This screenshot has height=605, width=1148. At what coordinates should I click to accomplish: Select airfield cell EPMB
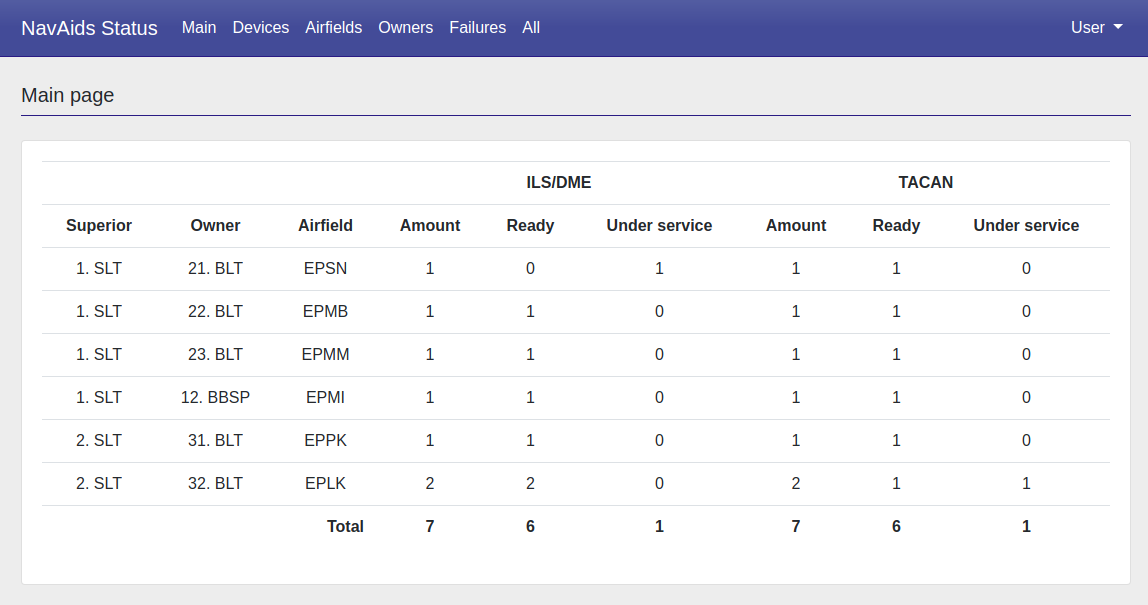325,311
